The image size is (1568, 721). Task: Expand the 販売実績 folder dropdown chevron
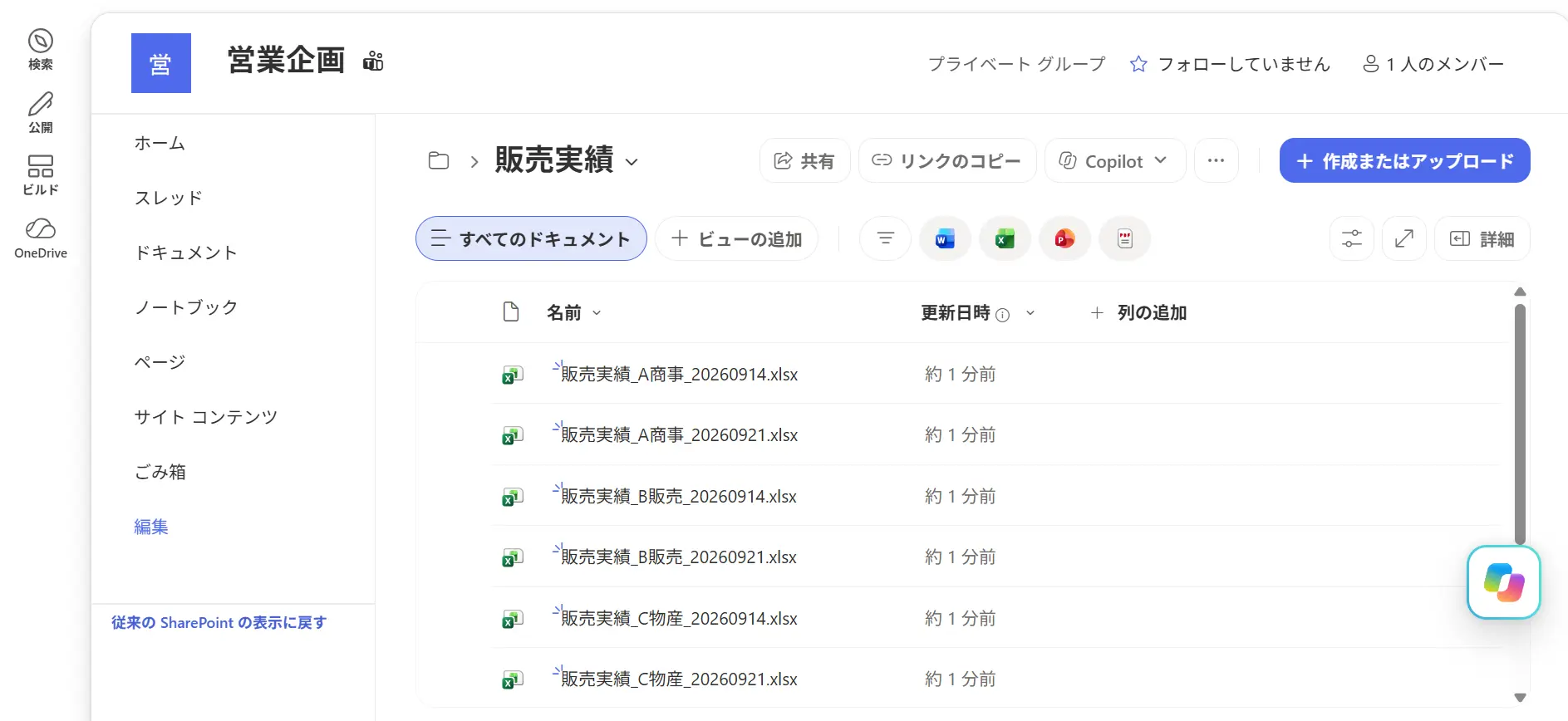[x=632, y=162]
